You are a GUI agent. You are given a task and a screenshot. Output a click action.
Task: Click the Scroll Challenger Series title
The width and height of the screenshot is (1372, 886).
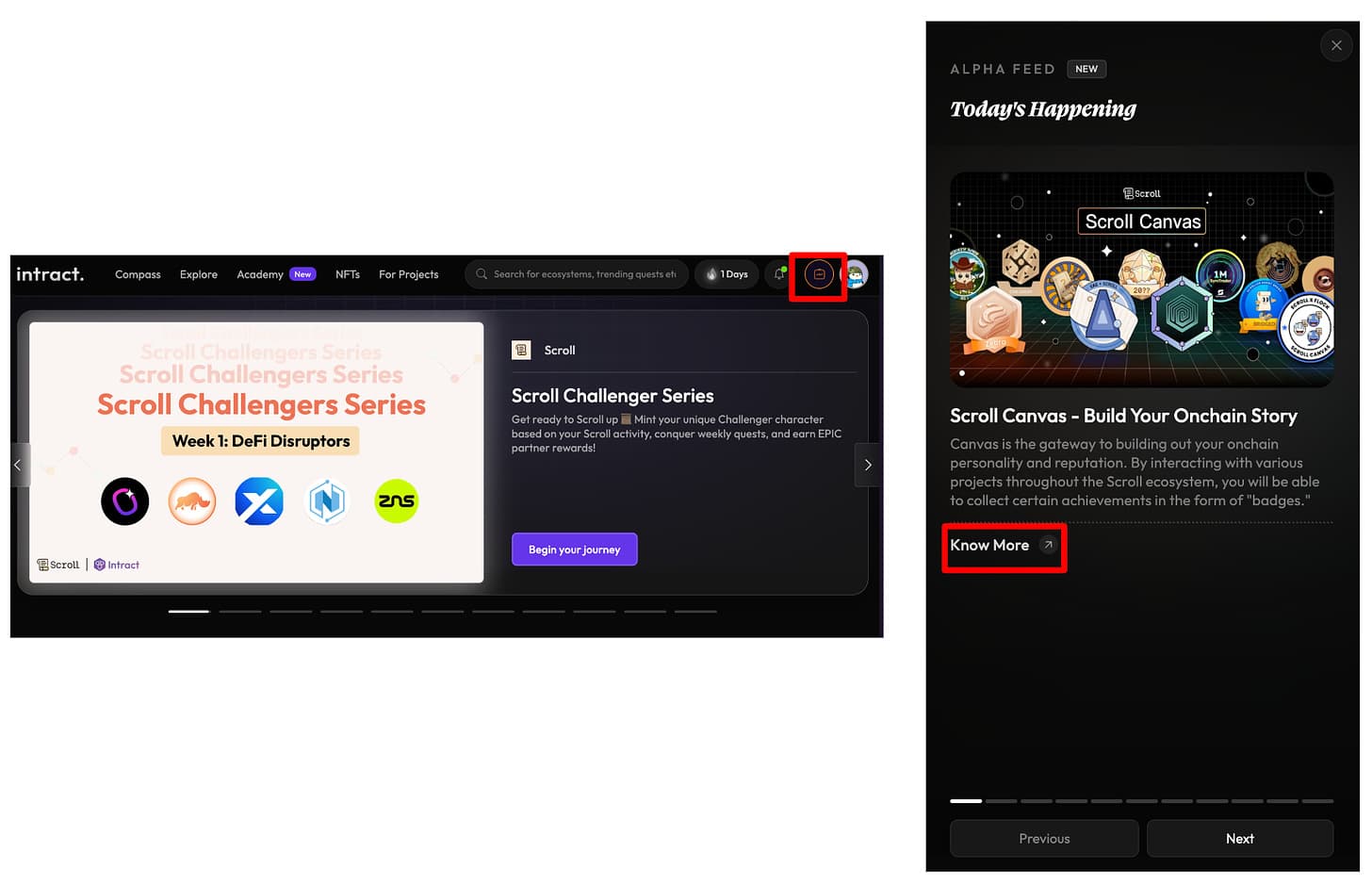point(612,396)
